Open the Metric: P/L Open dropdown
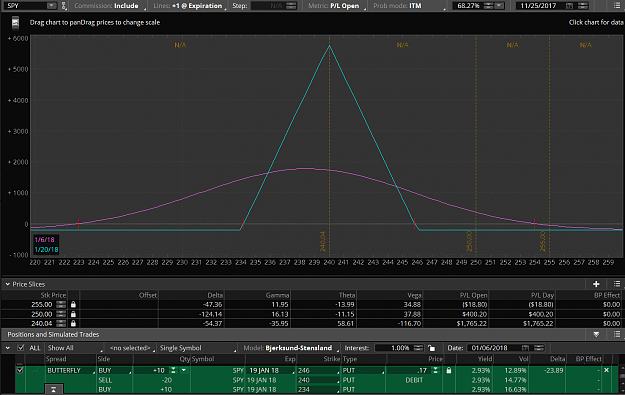The height and width of the screenshot is (395, 625). [x=336, y=6]
